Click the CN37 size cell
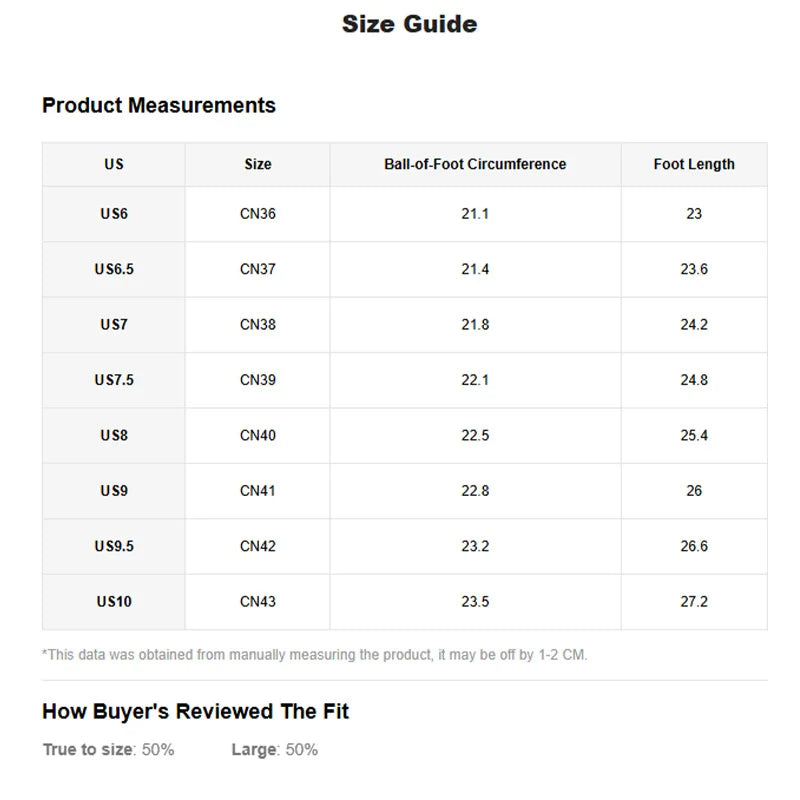Screen dimensions: 800x800 click(x=257, y=269)
